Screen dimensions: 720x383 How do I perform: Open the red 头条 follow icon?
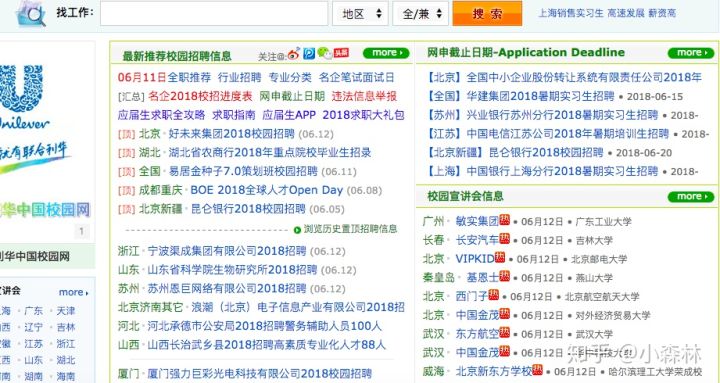[341, 53]
